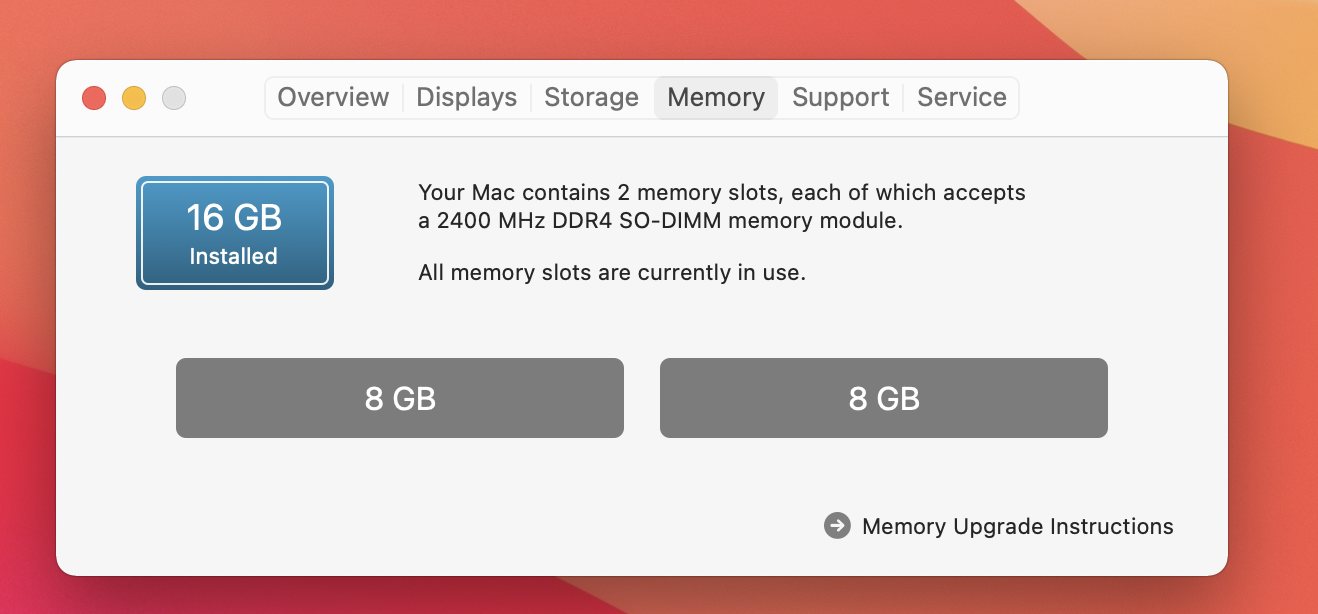Show the Support tab

[x=840, y=97]
